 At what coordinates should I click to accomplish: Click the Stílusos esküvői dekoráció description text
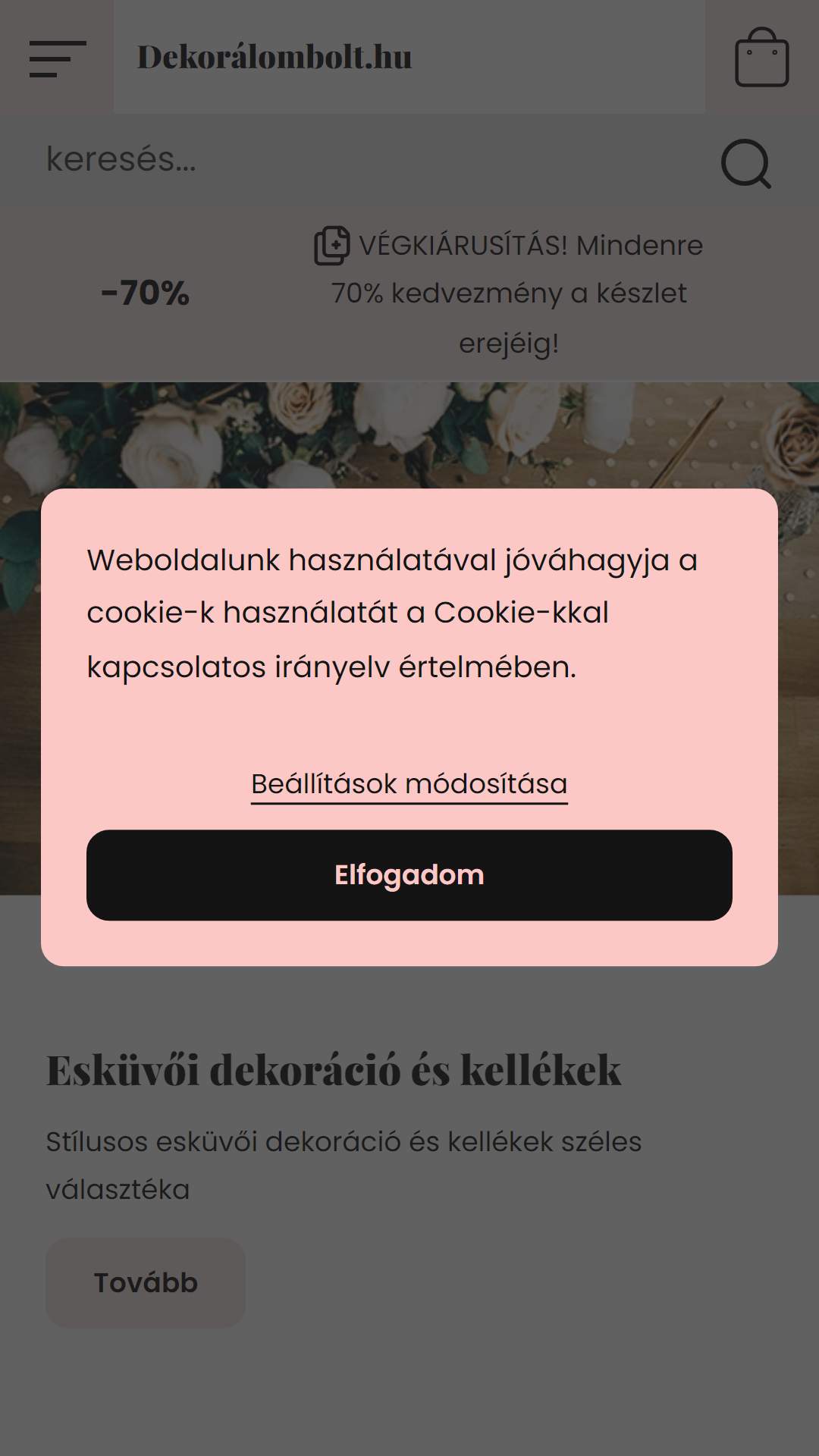click(344, 1166)
